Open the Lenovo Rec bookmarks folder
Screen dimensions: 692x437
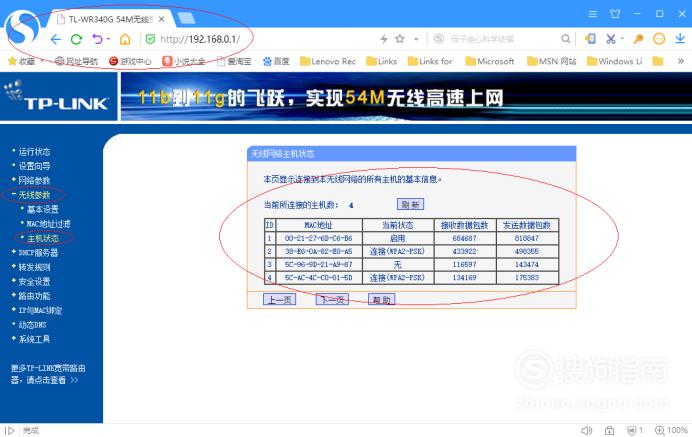click(x=328, y=61)
